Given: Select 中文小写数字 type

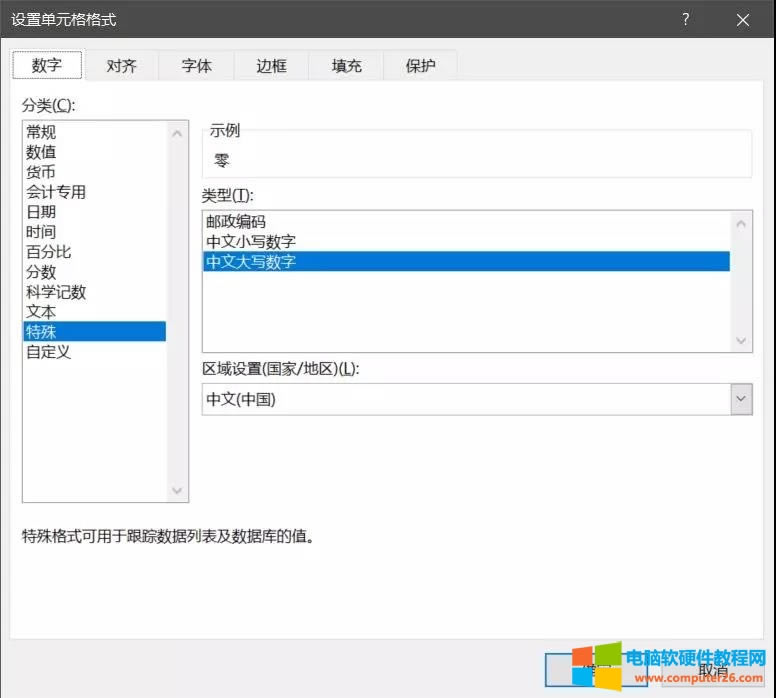Looking at the screenshot, I should [251, 242].
